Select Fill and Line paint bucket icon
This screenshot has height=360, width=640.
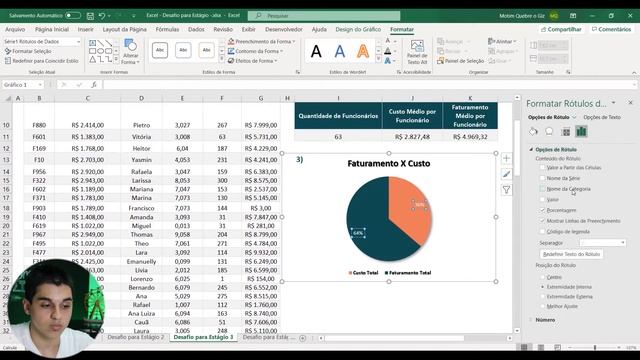click(x=533, y=131)
